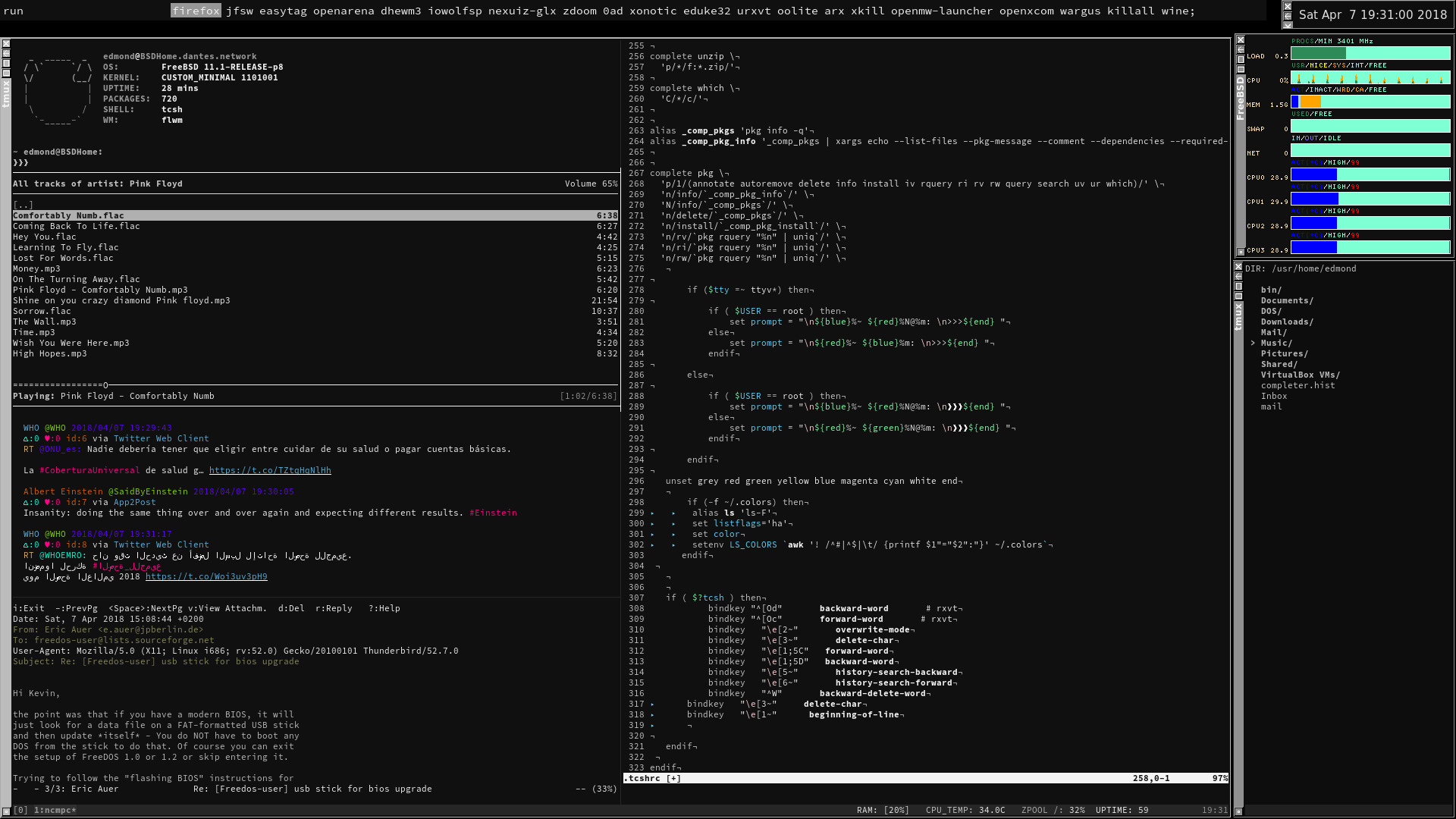
Task: Select firefox in the run launcher bar
Action: [x=196, y=11]
